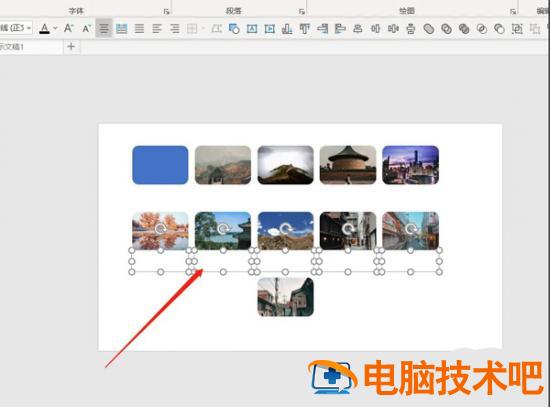Align selected objects to bottom
The image size is (550, 407).
[x=287, y=28]
